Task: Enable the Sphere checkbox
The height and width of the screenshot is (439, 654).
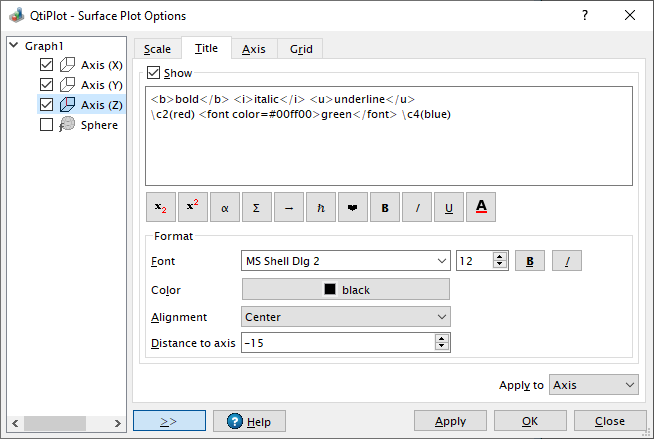Action: (x=46, y=125)
